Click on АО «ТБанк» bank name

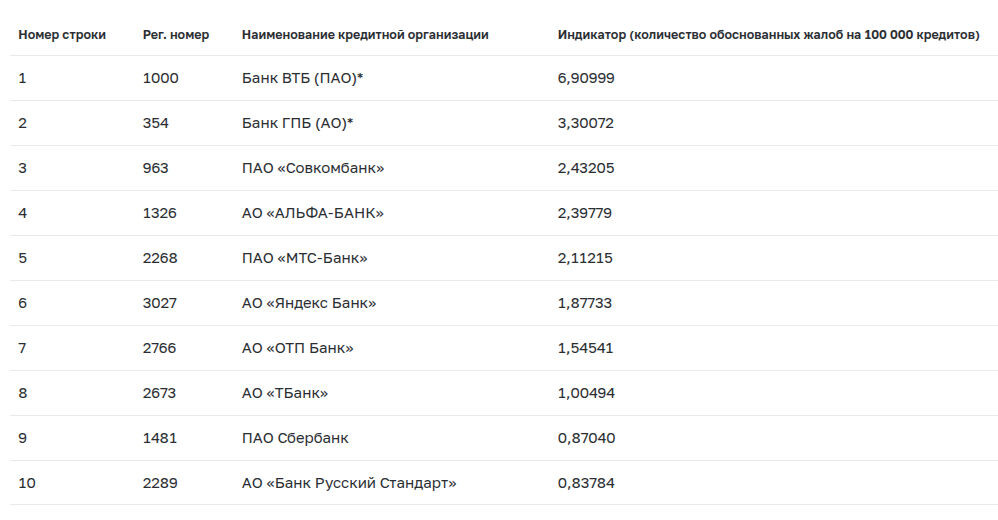click(x=285, y=393)
